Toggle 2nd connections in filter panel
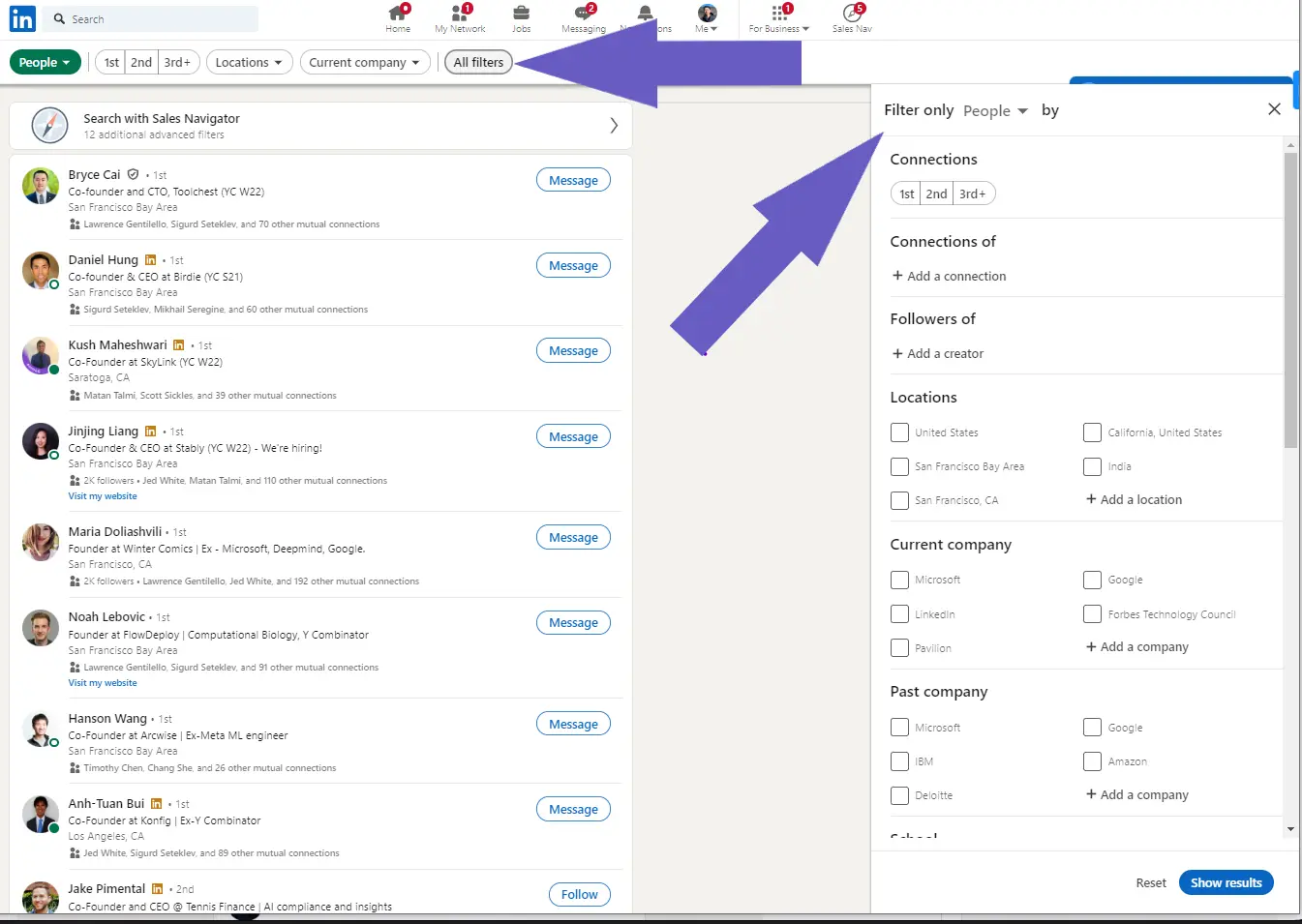Screen dimensions: 1302x924 936,194
